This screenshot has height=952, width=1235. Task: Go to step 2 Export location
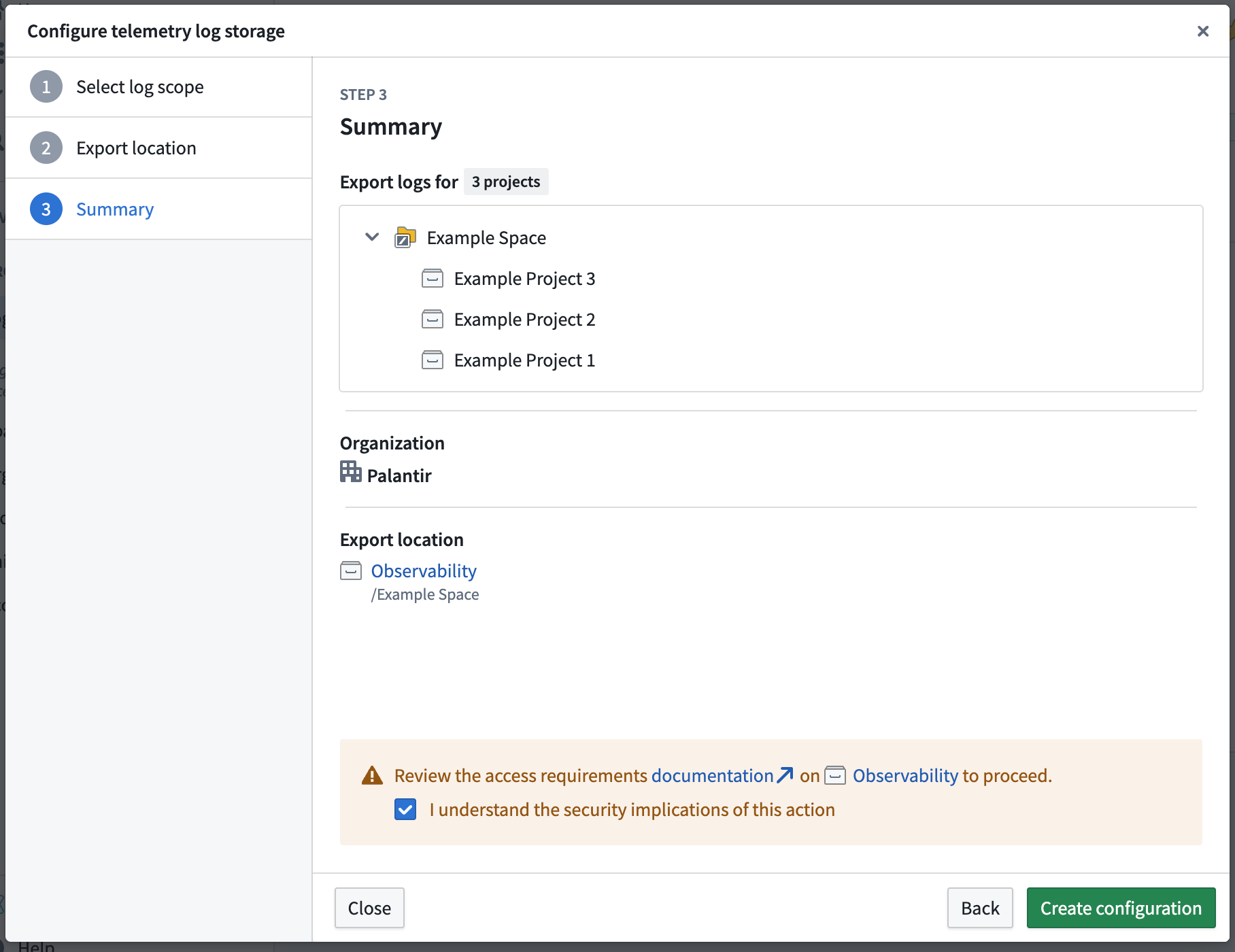coord(136,148)
